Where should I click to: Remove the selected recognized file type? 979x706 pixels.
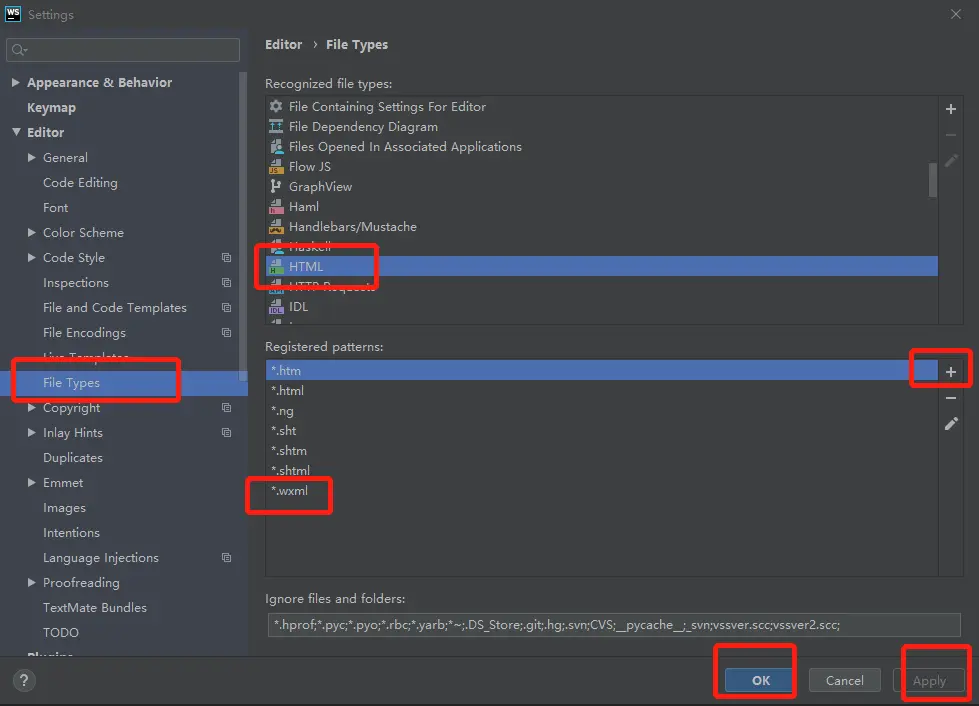(950, 135)
